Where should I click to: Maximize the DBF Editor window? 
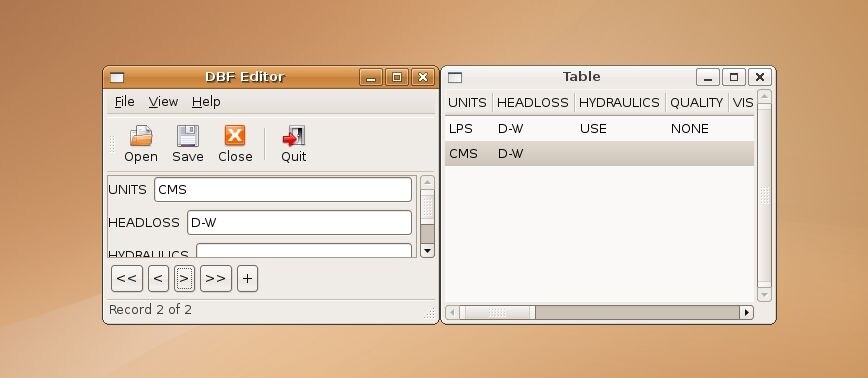pyautogui.click(x=397, y=77)
